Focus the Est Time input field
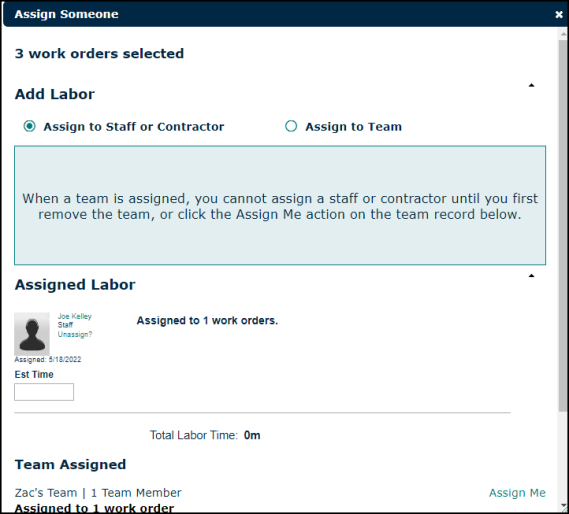This screenshot has height=514, width=569. [44, 392]
